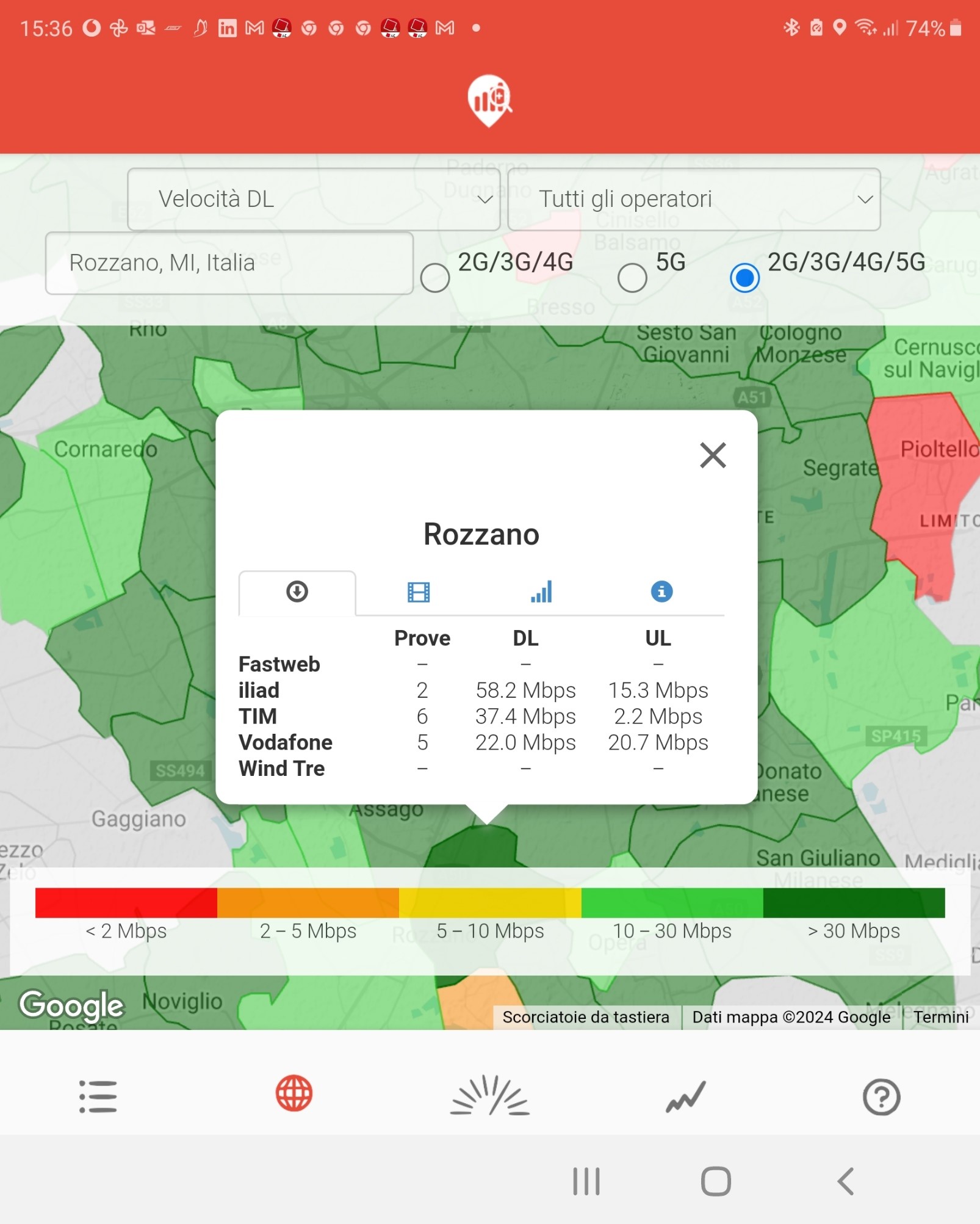Close the Rozzano popup window

coord(713,455)
